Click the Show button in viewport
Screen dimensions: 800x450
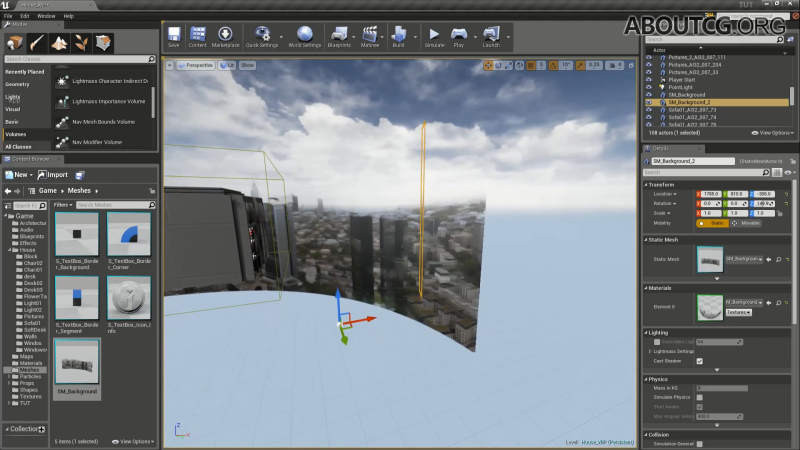tap(247, 65)
